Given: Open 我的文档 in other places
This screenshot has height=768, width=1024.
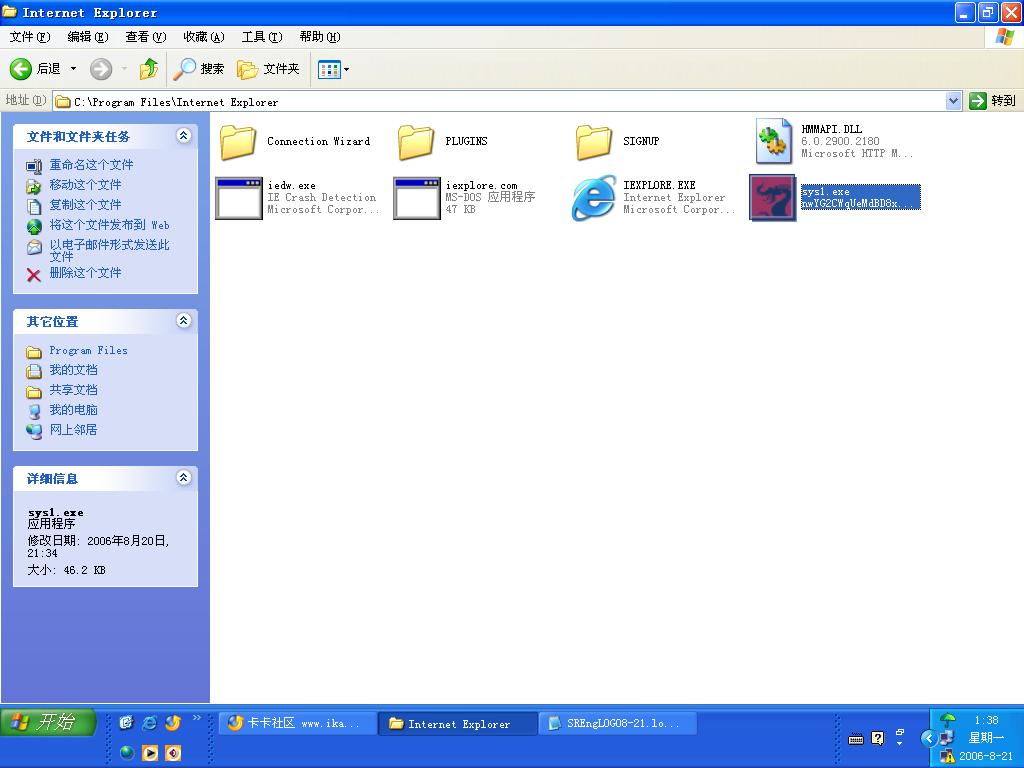Looking at the screenshot, I should point(74,370).
